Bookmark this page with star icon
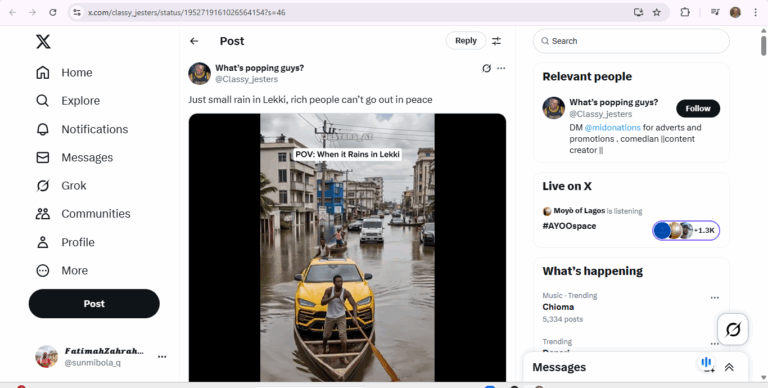 tap(657, 12)
